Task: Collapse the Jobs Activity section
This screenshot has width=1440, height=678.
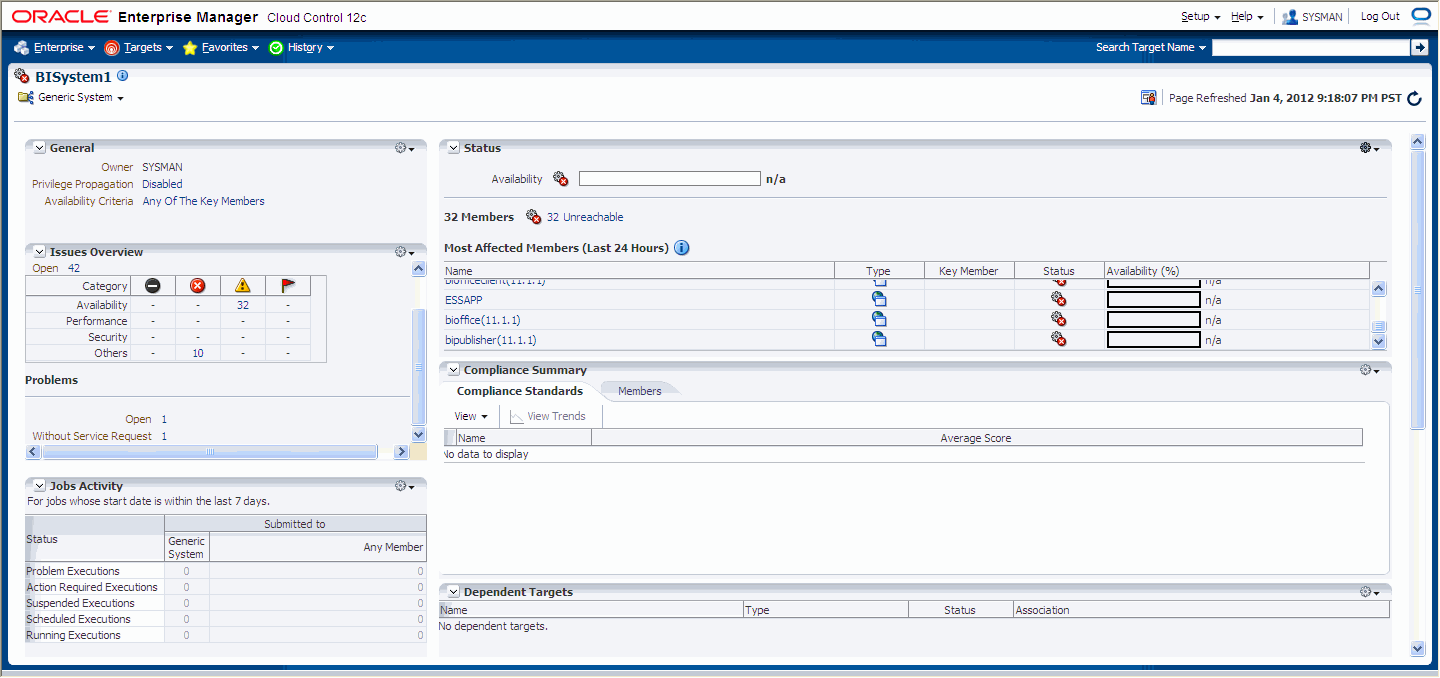Action: pyautogui.click(x=40, y=486)
